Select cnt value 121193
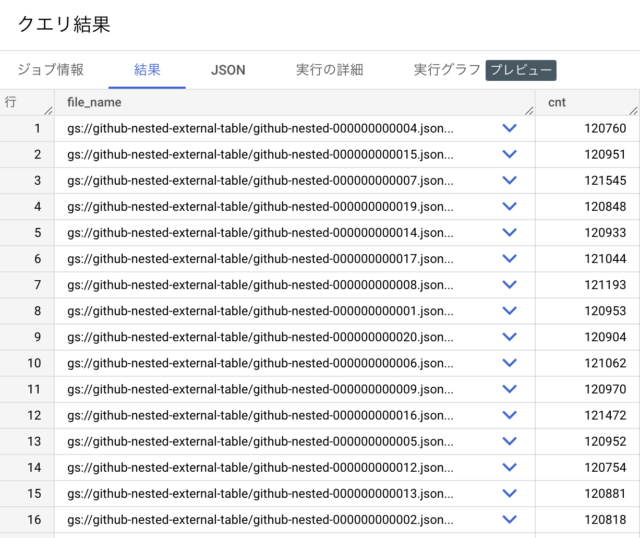Image resolution: width=640 pixels, height=538 pixels. coord(605,285)
